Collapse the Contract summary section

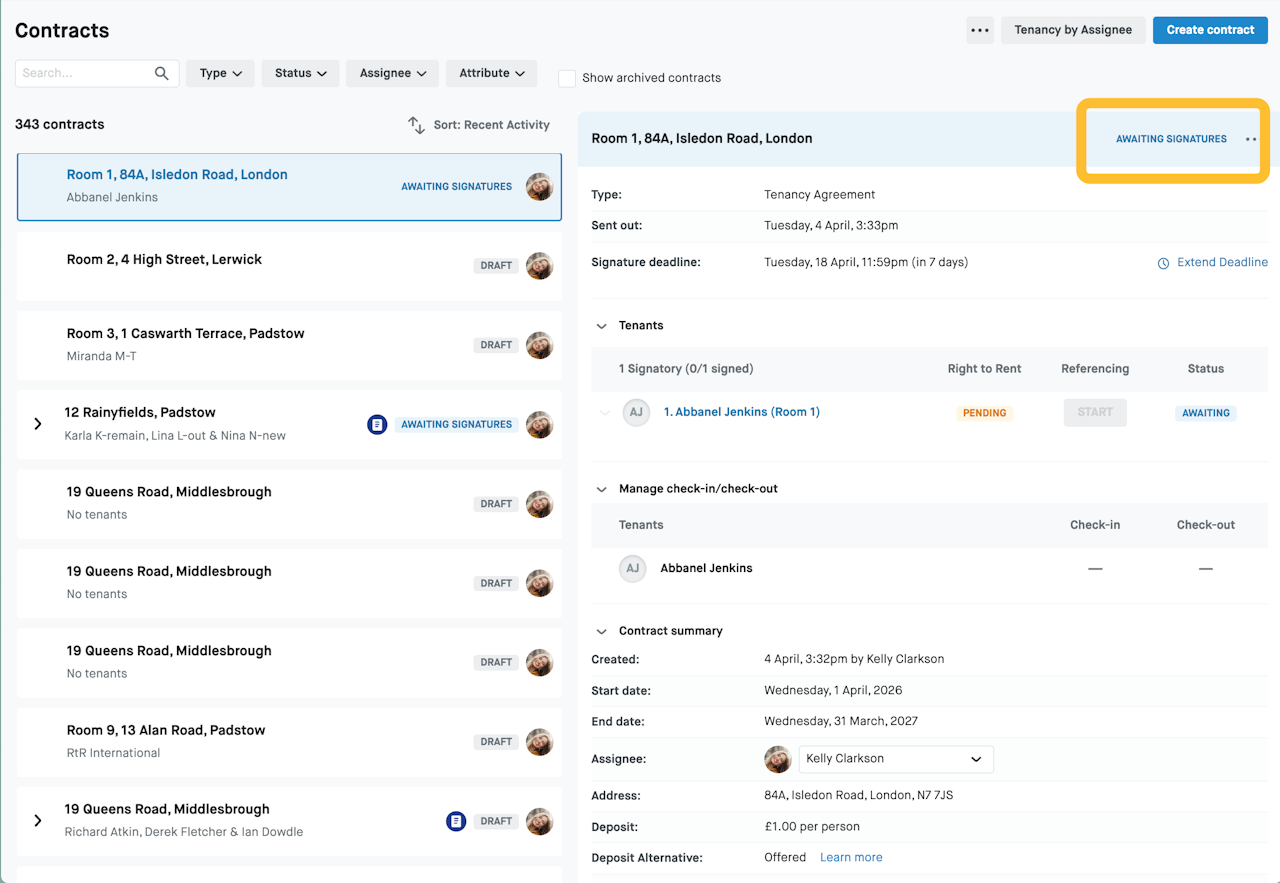click(x=602, y=632)
